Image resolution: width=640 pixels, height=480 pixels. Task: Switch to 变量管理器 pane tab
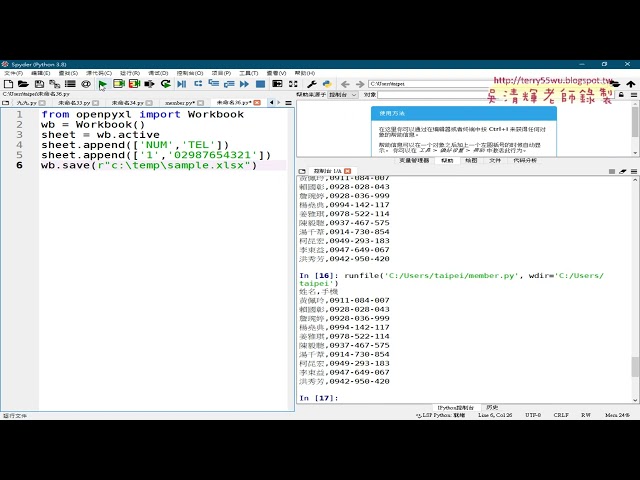(x=414, y=160)
